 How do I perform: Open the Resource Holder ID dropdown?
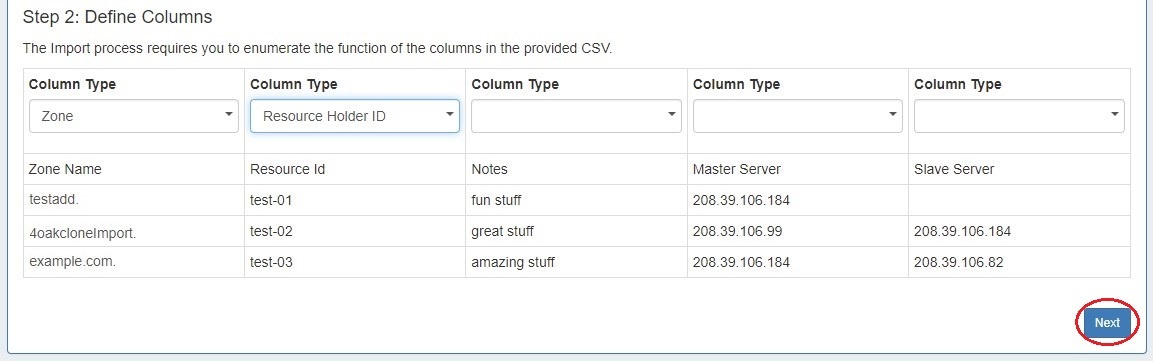coord(355,116)
